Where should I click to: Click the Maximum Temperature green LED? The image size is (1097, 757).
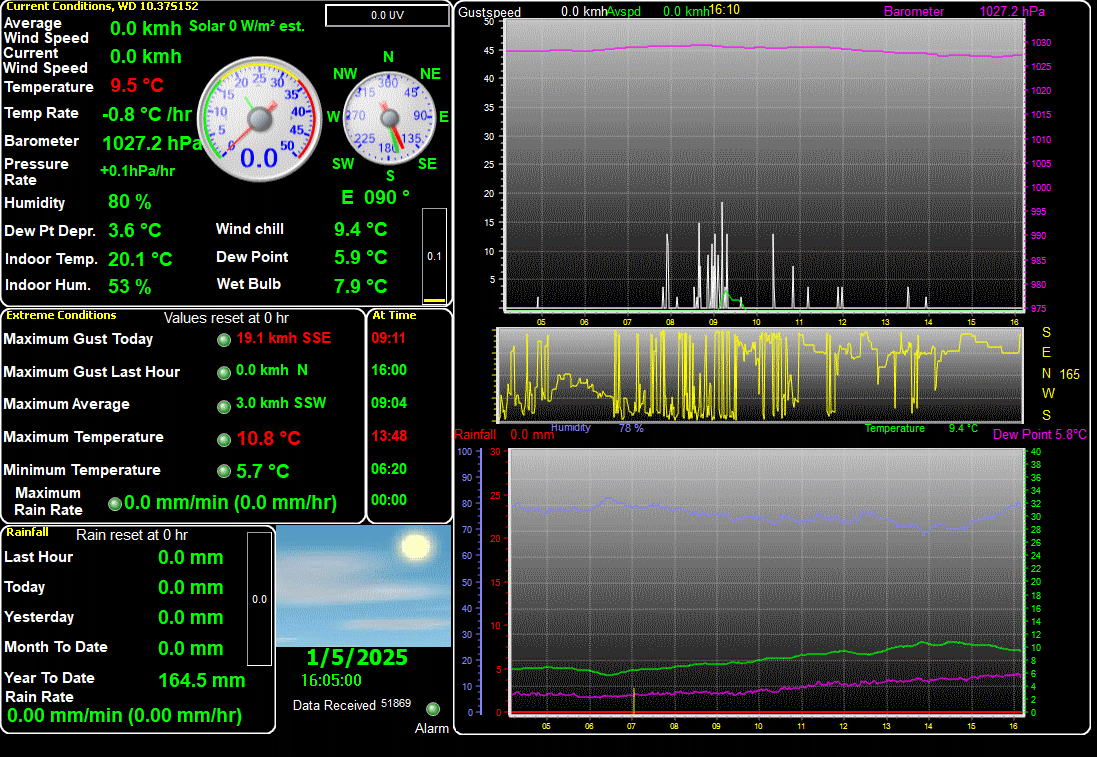[x=224, y=439]
